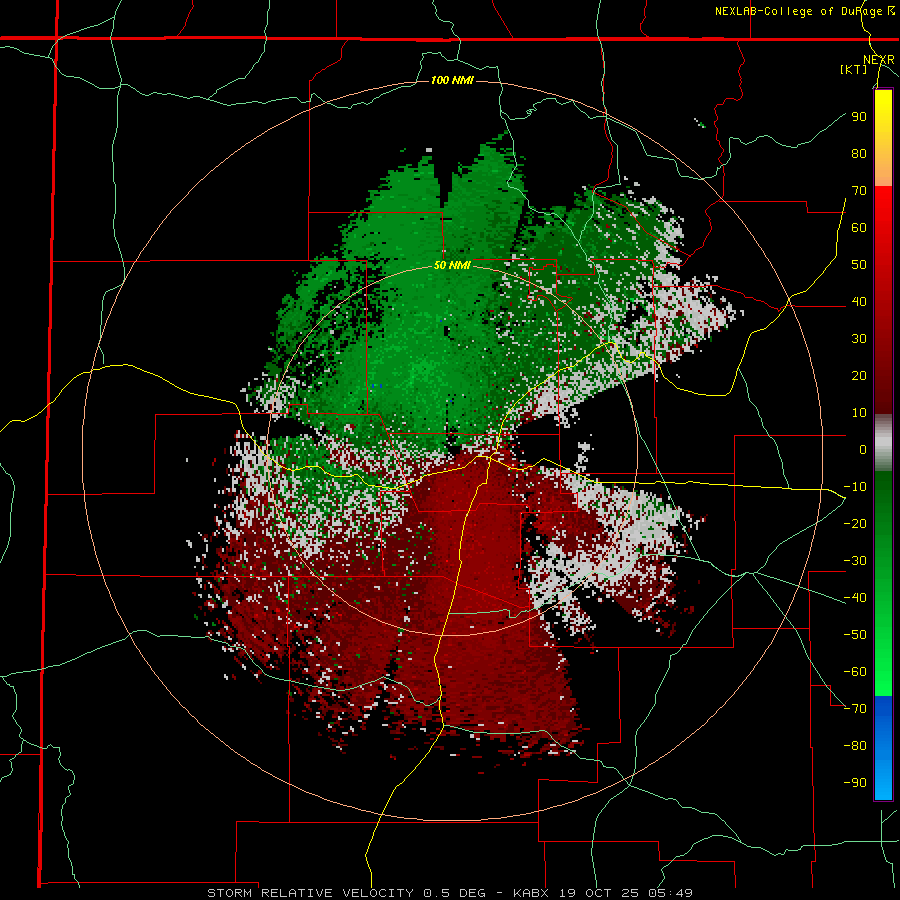Screen dimensions: 900x900
Task: Click the 80 value on velocity scale
Action: click(x=859, y=153)
